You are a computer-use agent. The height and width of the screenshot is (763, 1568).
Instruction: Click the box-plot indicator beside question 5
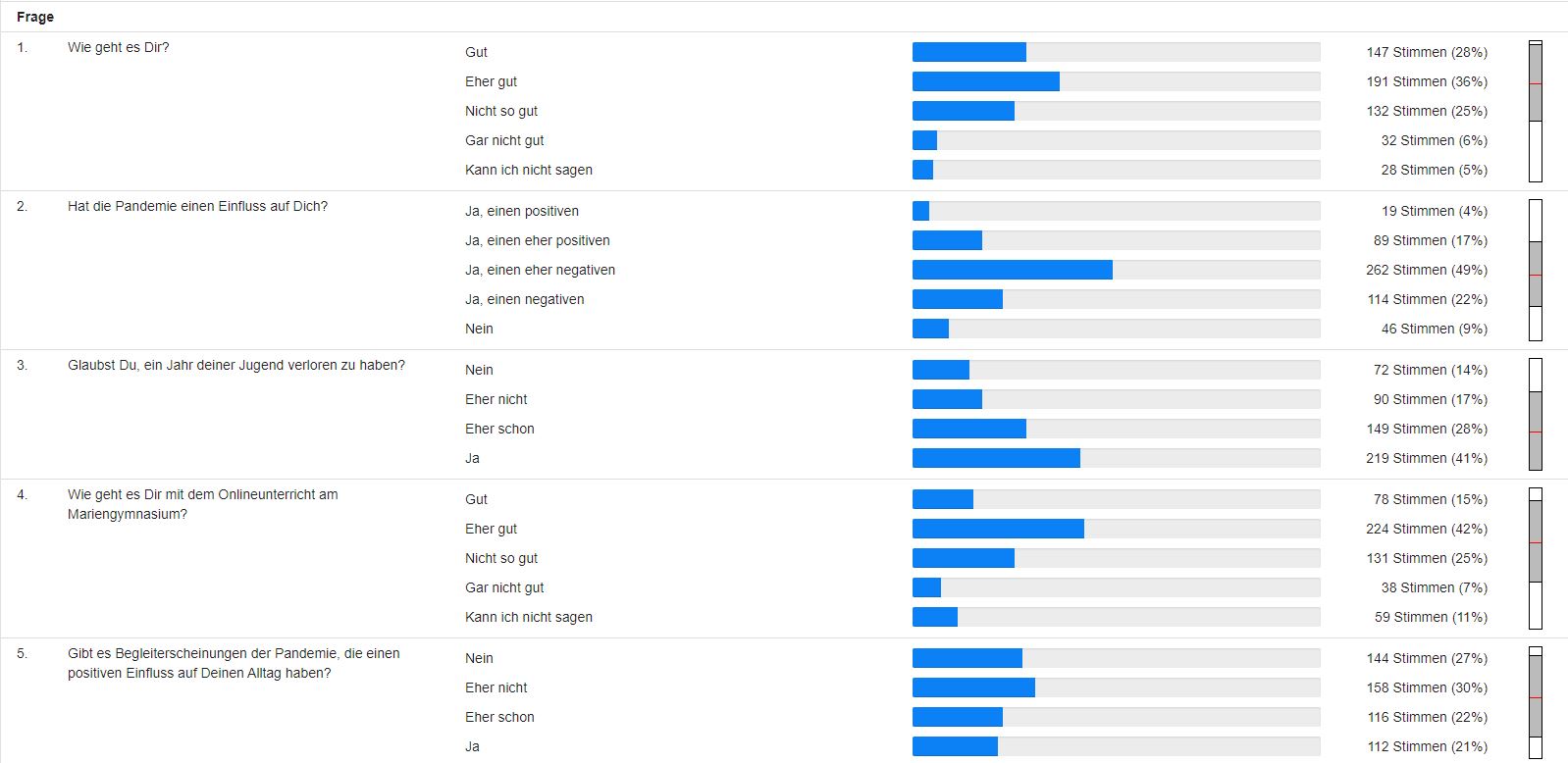1536,702
